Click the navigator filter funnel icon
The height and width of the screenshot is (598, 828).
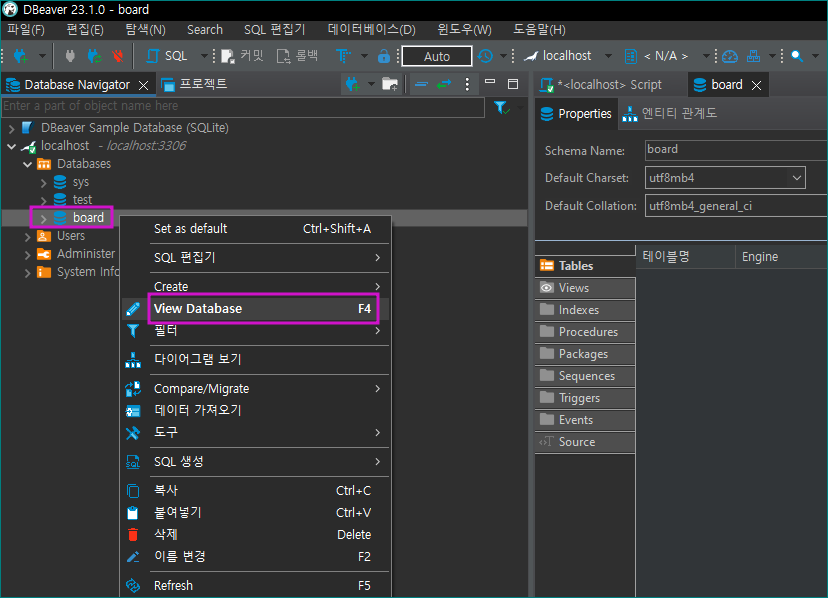click(501, 108)
